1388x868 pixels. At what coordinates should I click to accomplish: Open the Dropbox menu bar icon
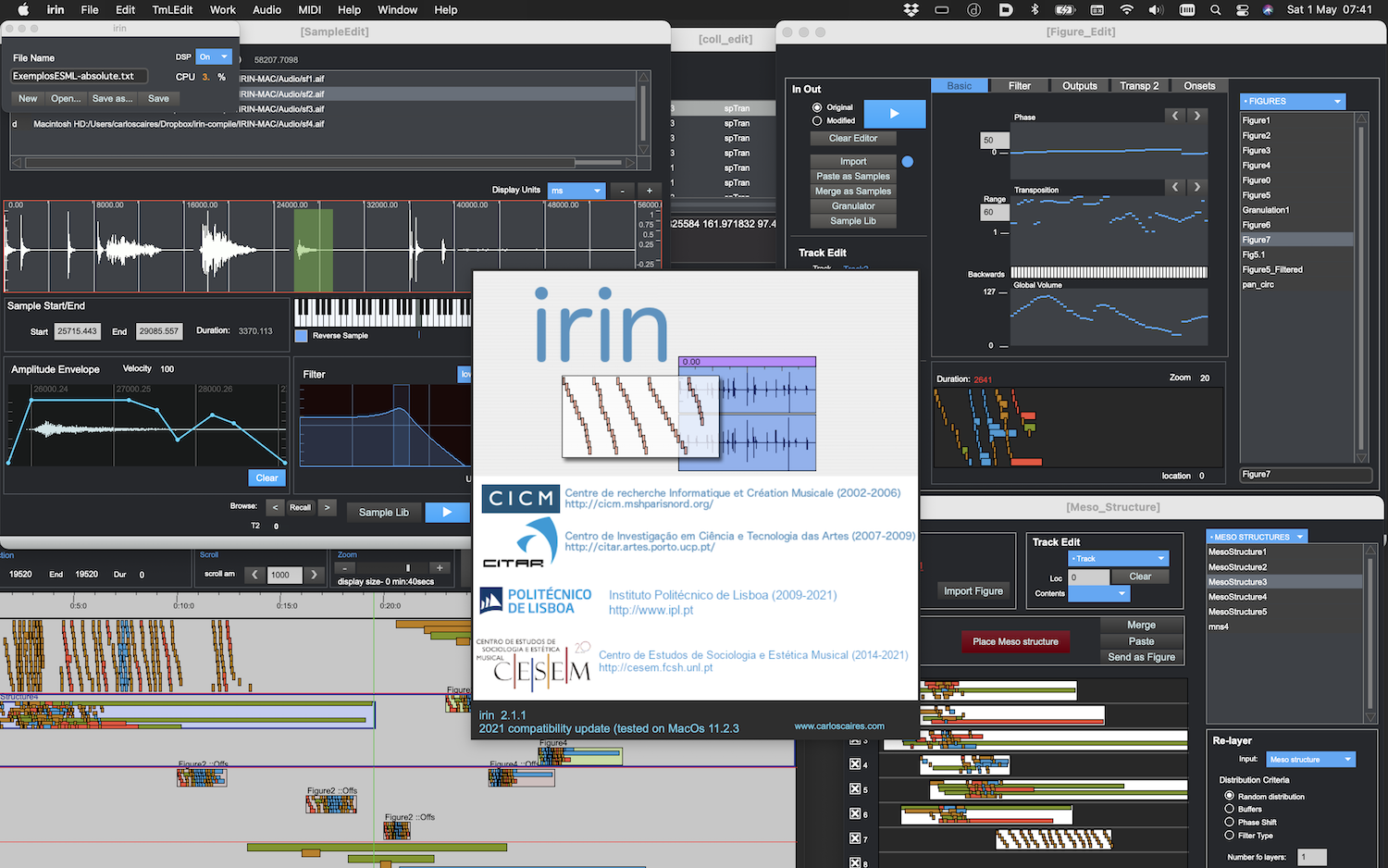tap(911, 10)
